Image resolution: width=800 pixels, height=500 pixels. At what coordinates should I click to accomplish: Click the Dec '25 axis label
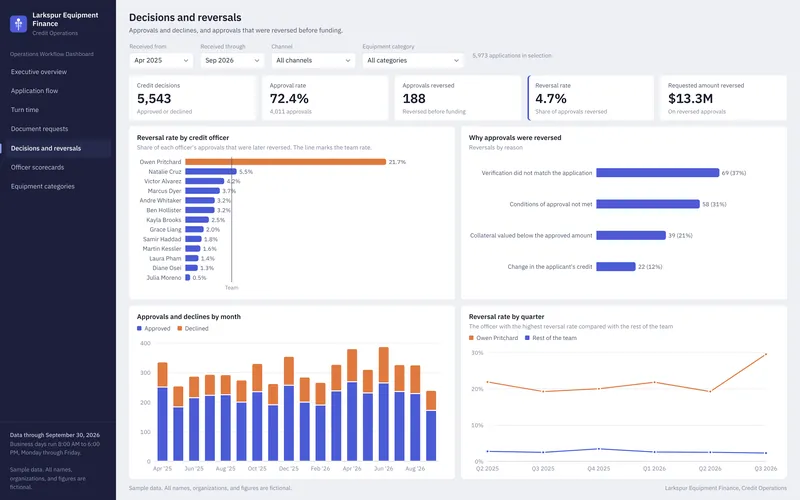click(289, 468)
